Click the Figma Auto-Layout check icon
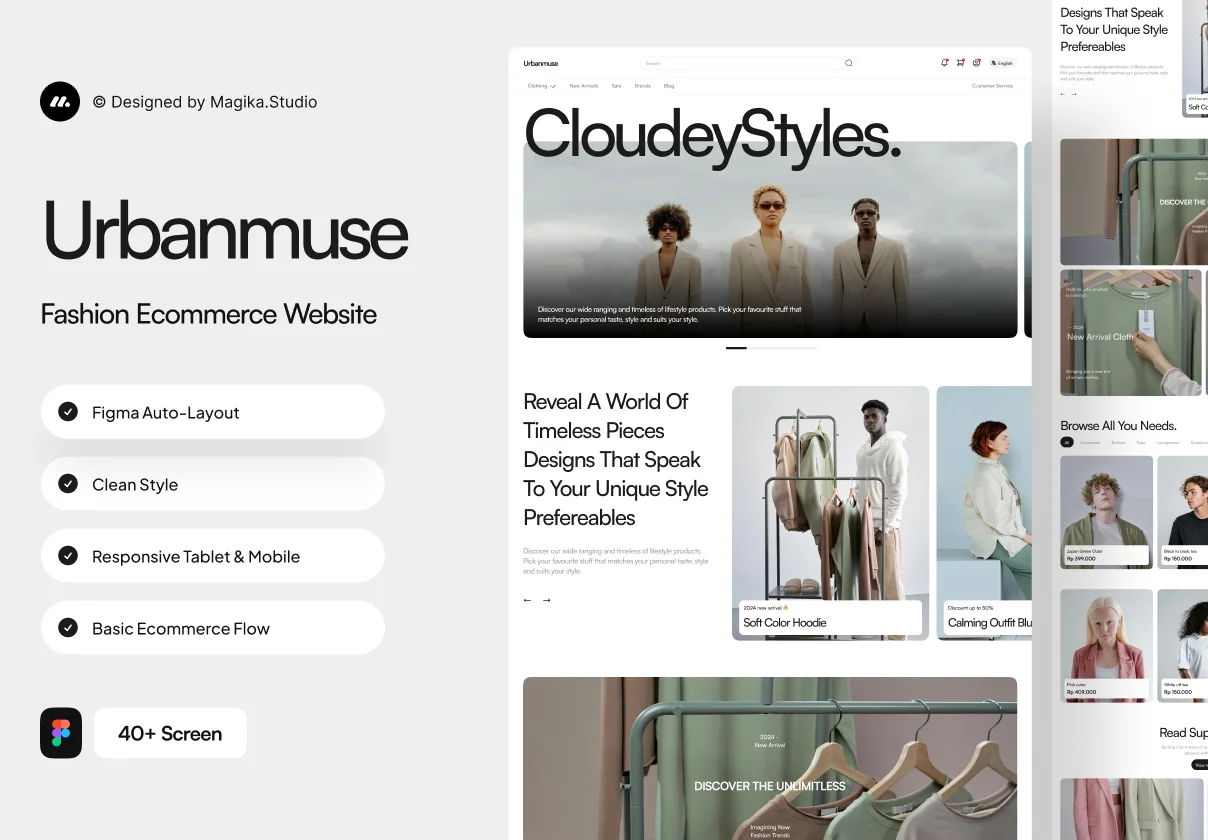This screenshot has height=840, width=1208. (68, 411)
